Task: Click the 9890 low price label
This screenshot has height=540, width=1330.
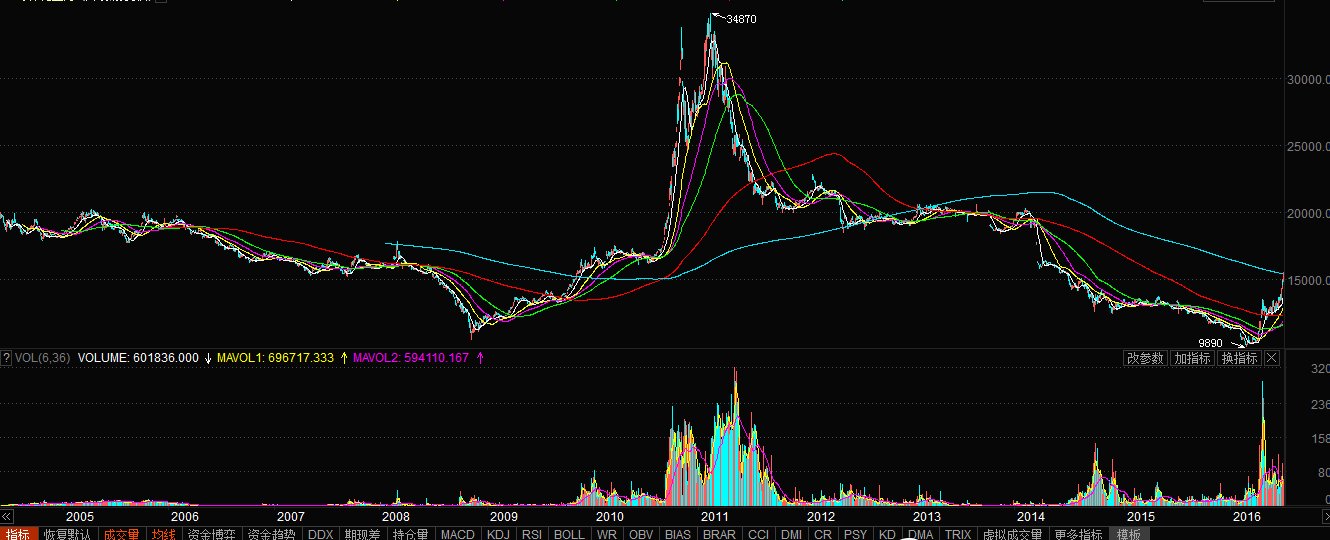Action: point(1209,343)
